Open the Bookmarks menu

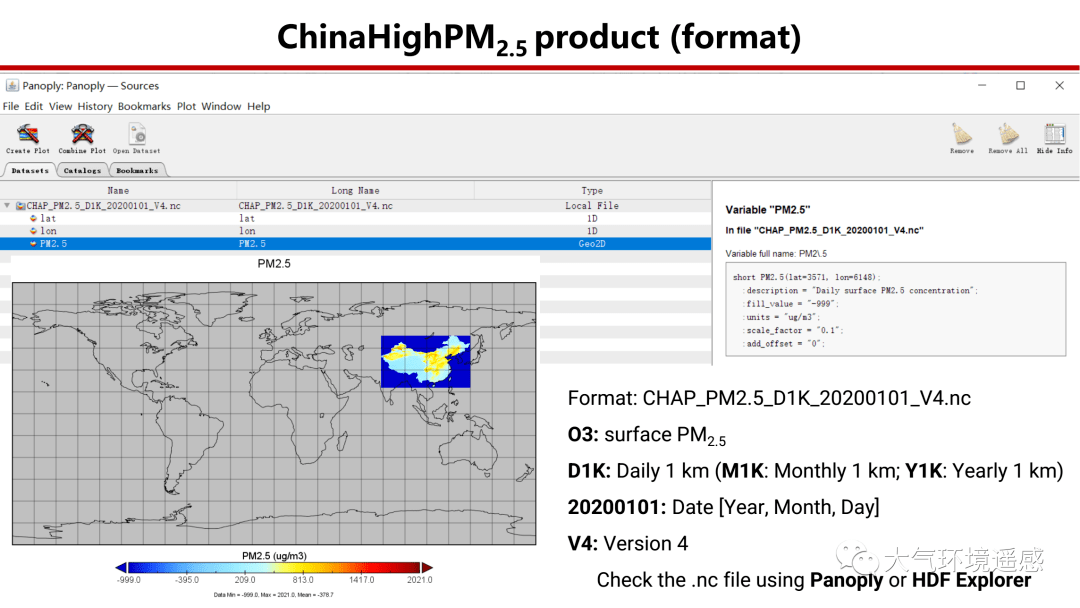[x=144, y=106]
